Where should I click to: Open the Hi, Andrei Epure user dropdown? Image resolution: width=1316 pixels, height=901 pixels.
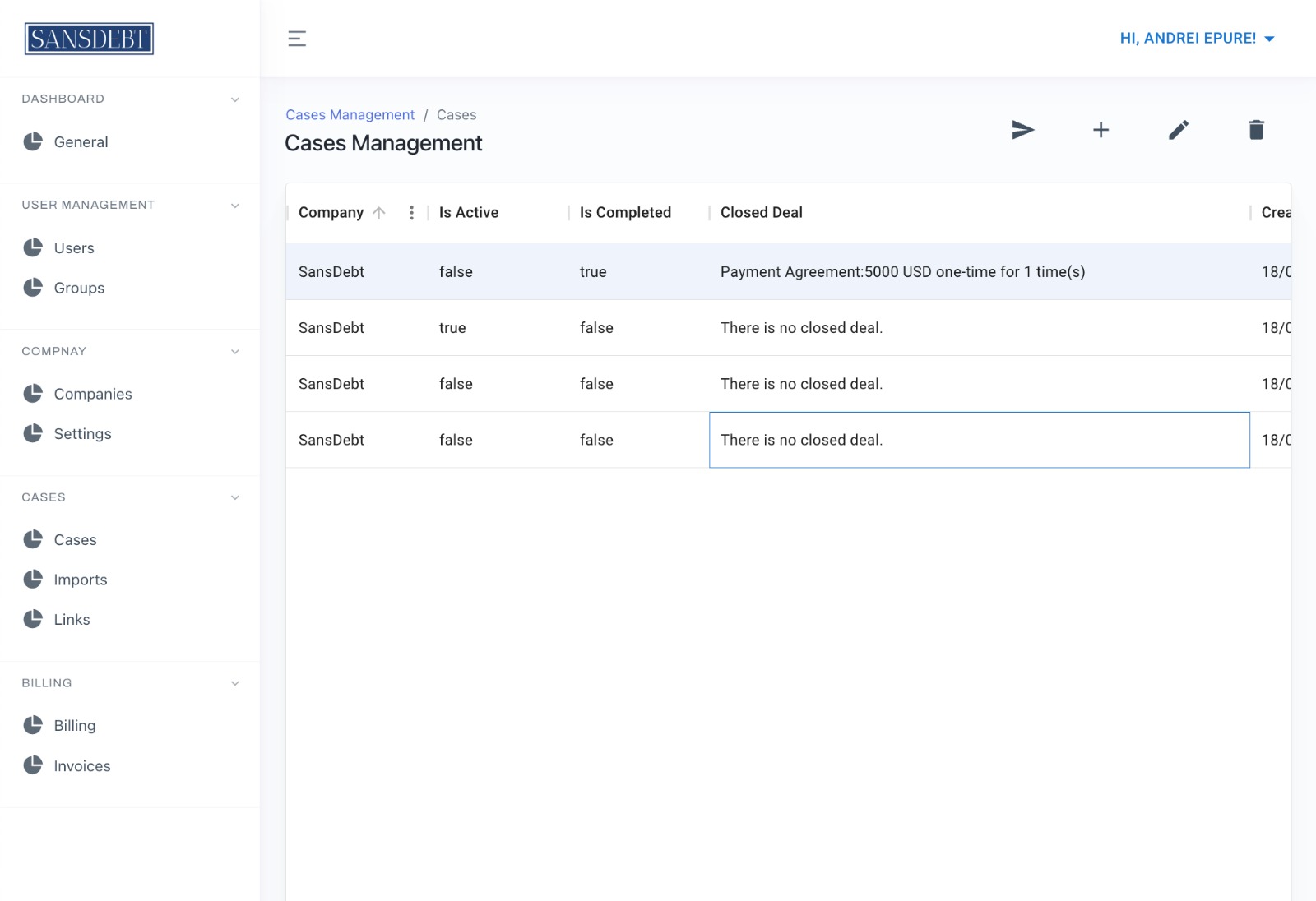(x=1197, y=39)
